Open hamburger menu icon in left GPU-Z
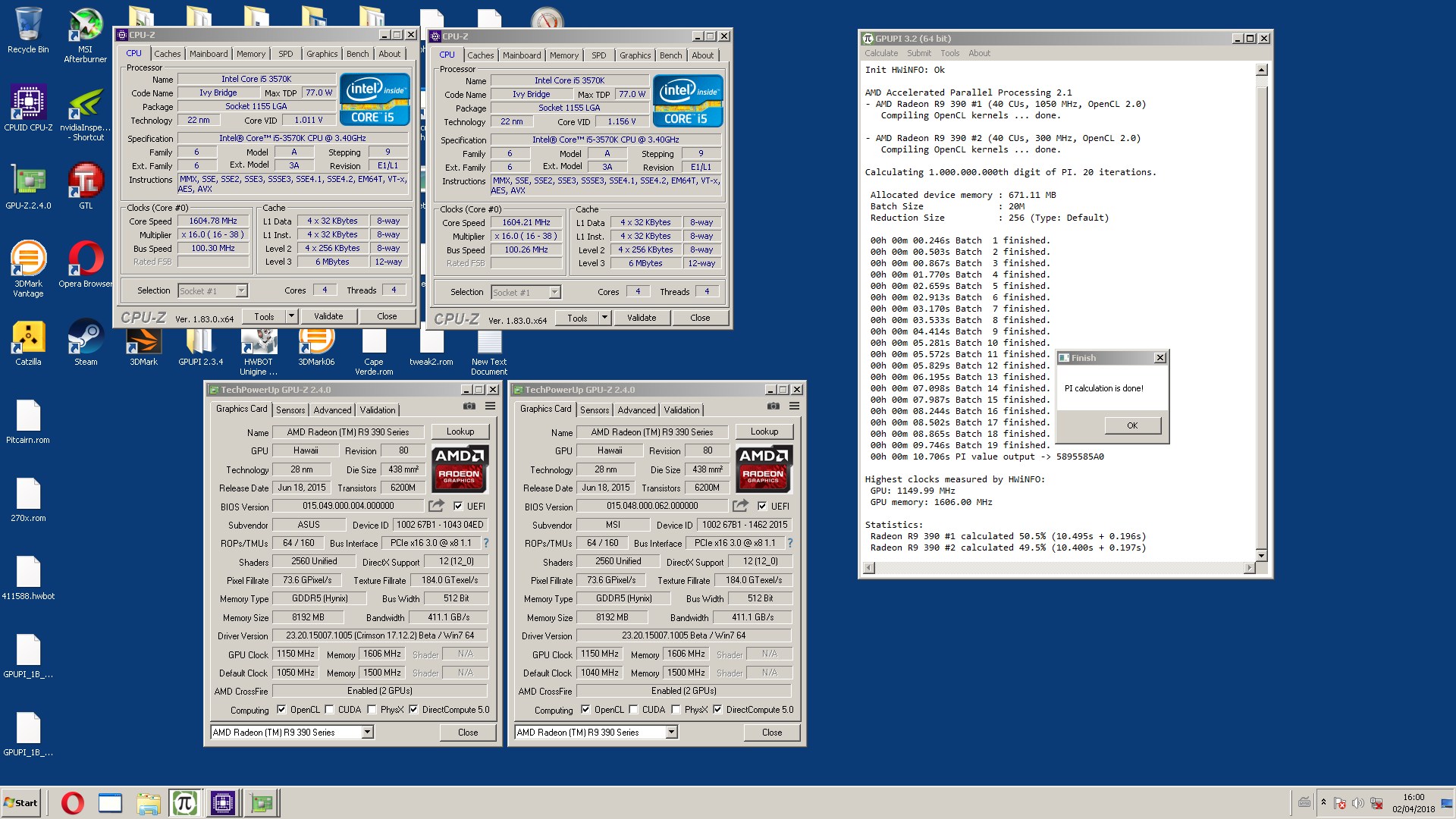The width and height of the screenshot is (1456, 819). 491,406
